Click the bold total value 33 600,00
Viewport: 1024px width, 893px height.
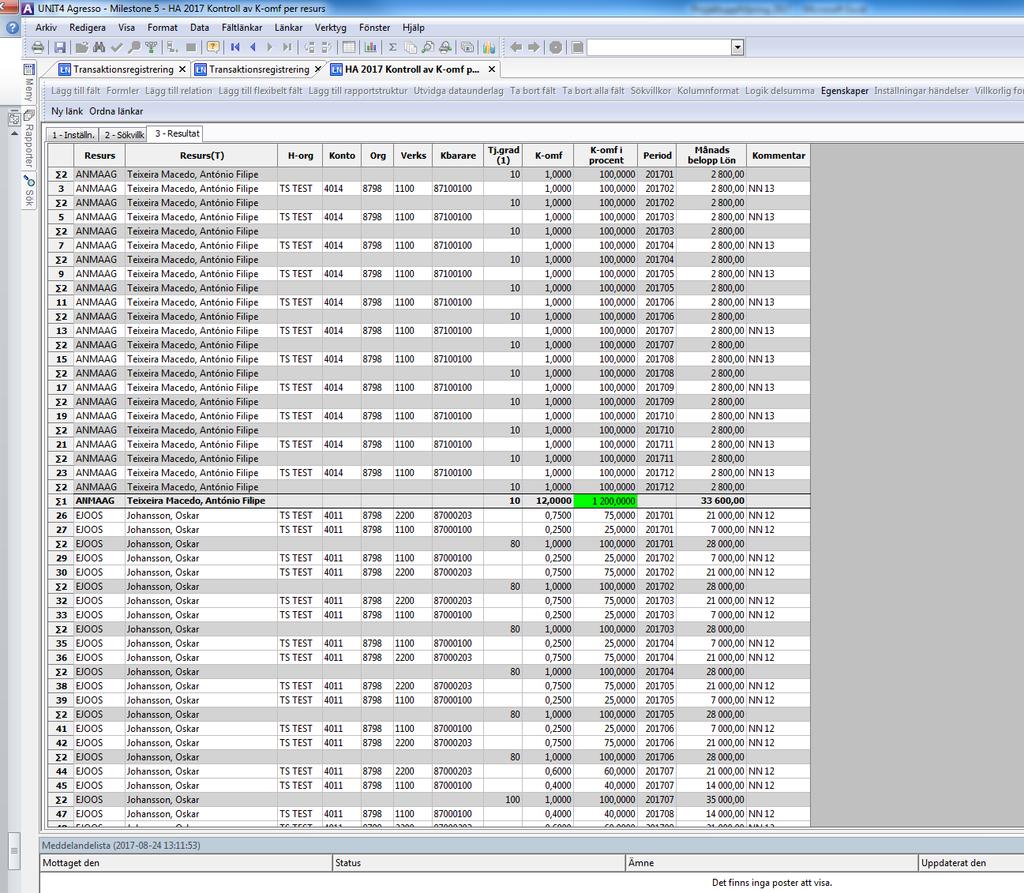[722, 501]
